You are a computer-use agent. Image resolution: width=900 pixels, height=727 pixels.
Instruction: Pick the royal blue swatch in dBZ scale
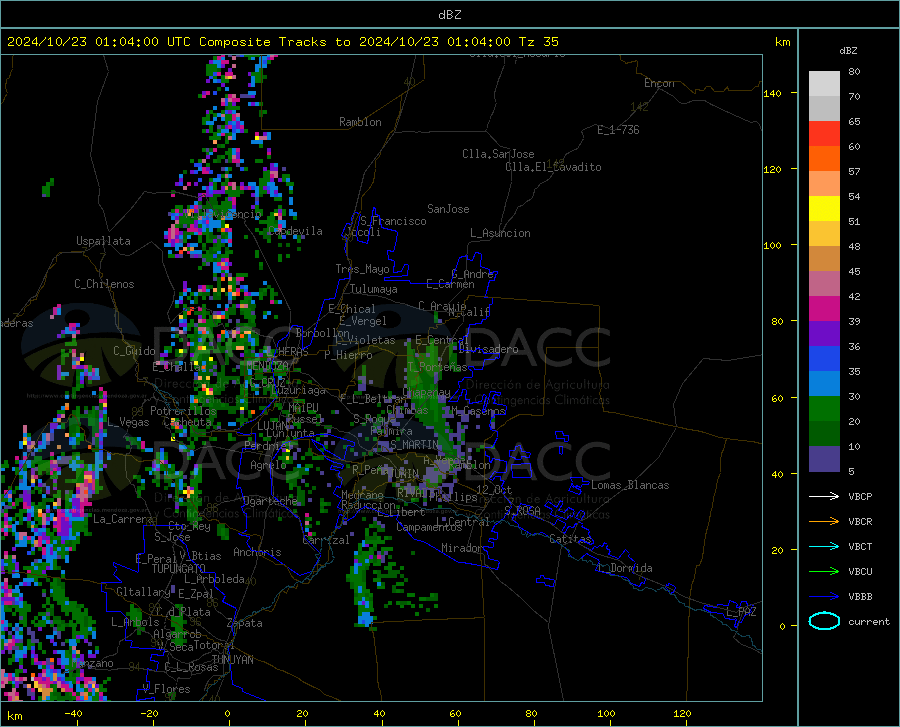(824, 359)
